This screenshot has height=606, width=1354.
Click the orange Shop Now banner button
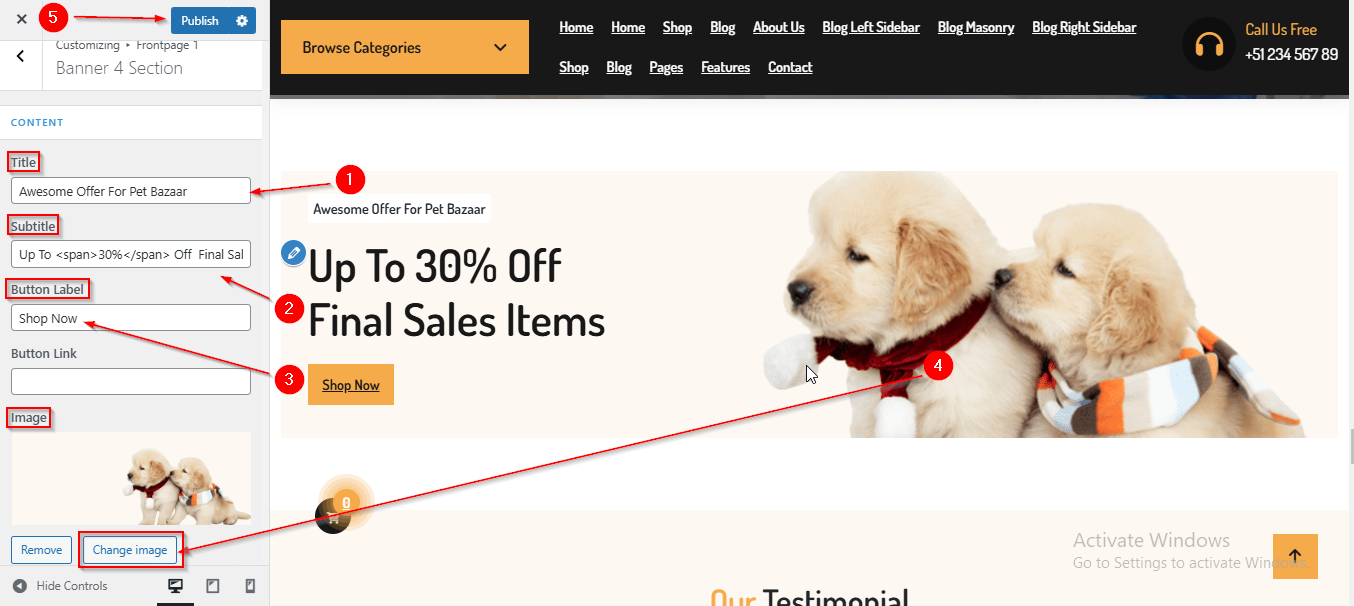coord(351,385)
